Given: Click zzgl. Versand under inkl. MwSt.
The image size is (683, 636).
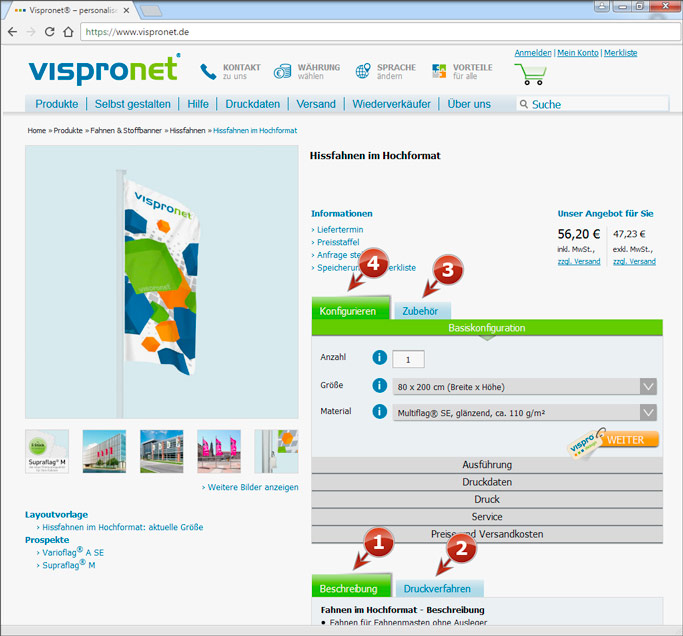Looking at the screenshot, I should pyautogui.click(x=579, y=261).
